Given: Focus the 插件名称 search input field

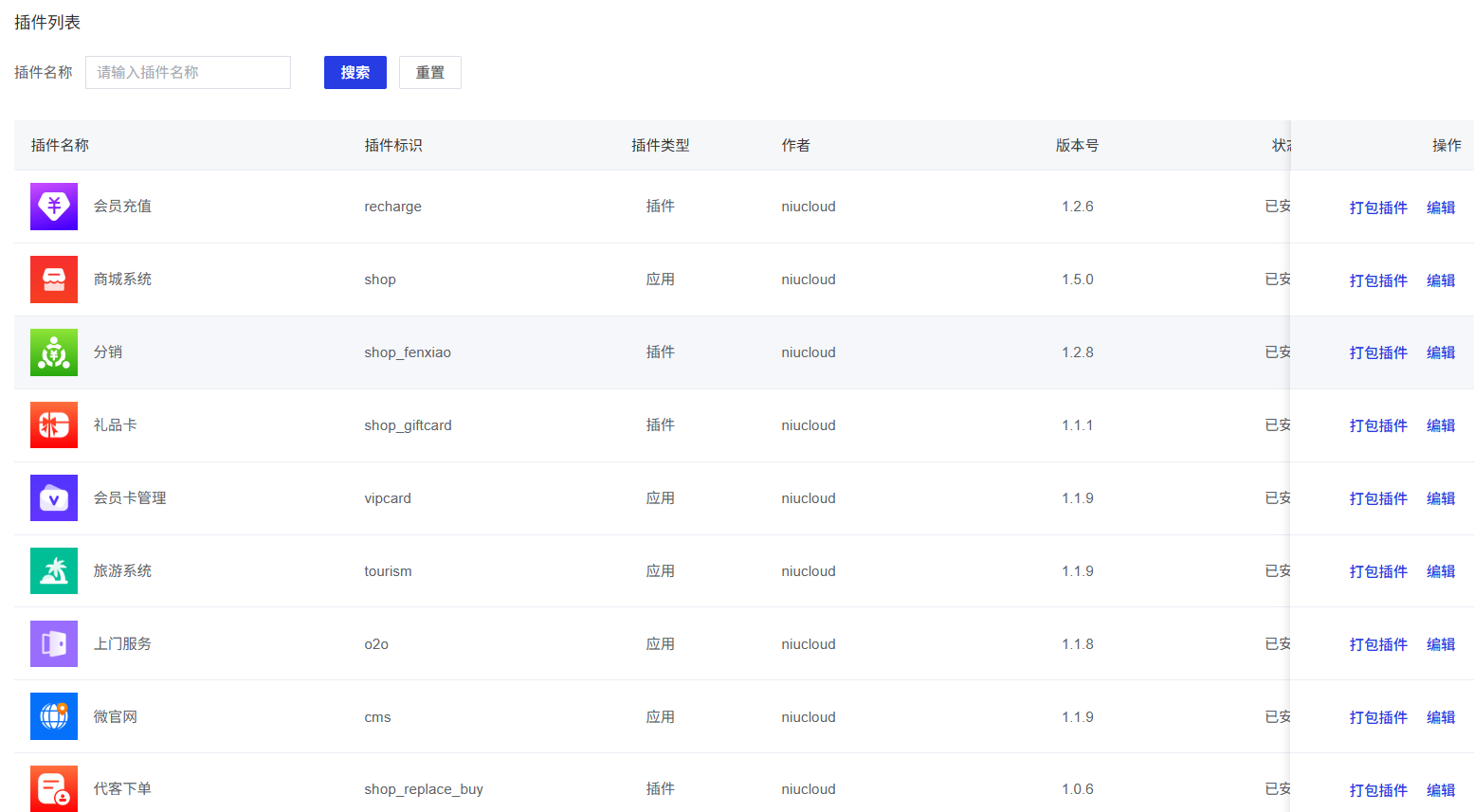Looking at the screenshot, I should click(188, 73).
